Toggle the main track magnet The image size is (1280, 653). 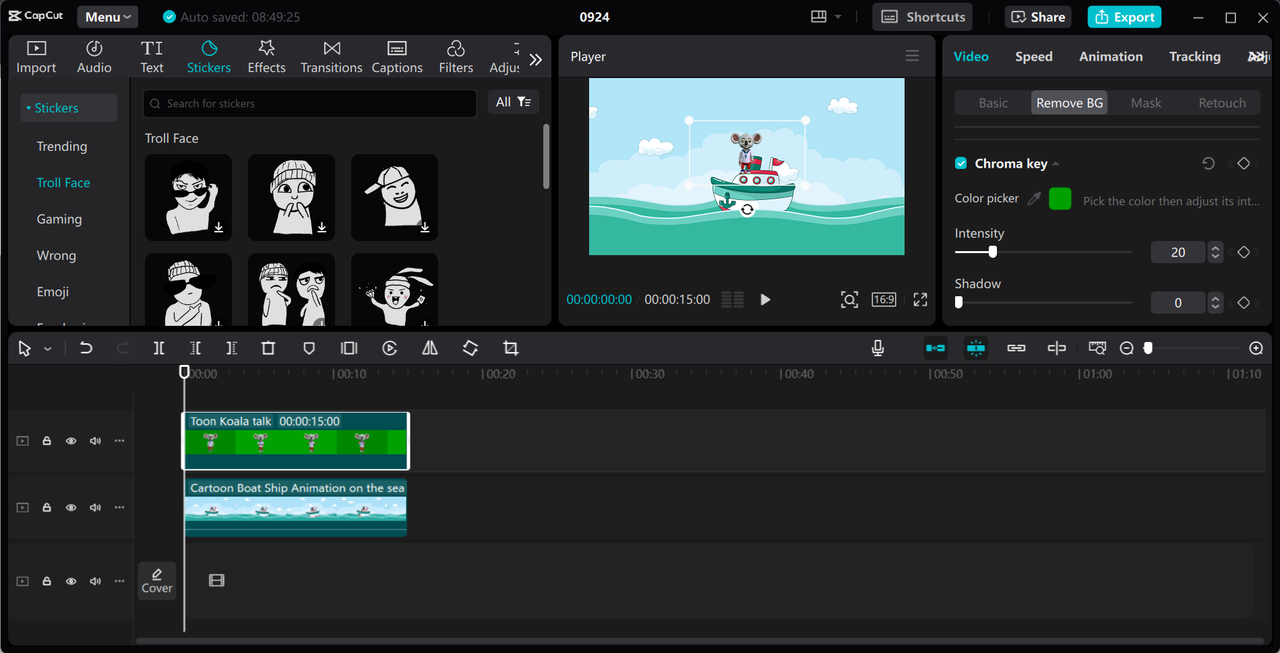tap(935, 348)
